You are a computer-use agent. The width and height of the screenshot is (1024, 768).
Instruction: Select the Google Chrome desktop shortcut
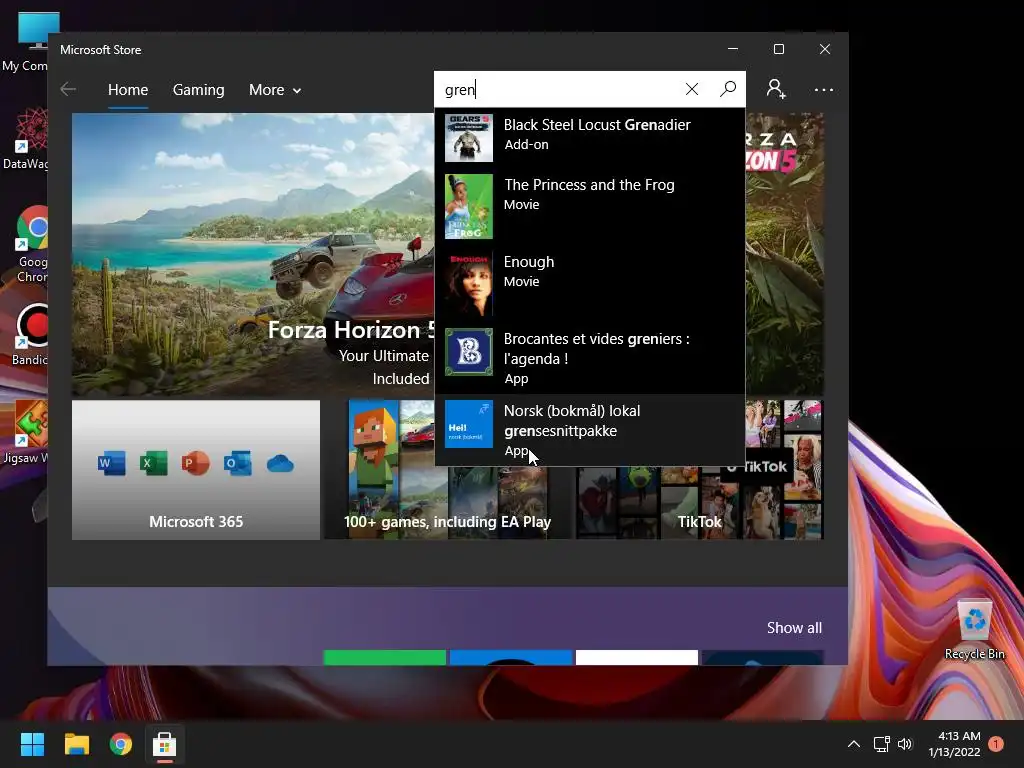point(31,245)
